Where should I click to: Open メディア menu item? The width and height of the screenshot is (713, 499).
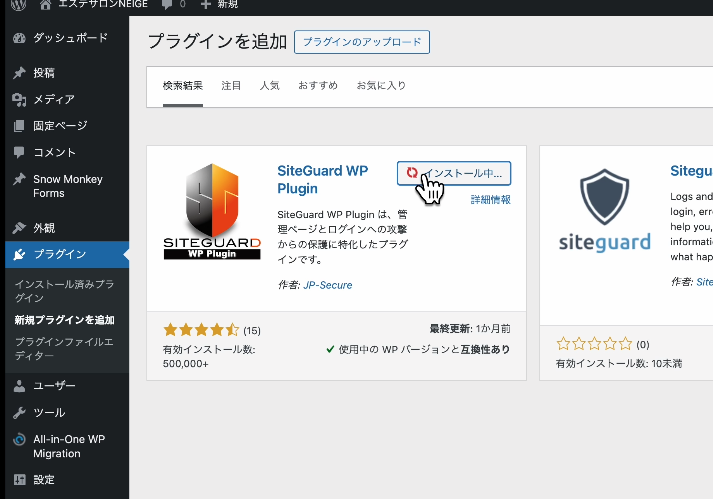coord(54,99)
